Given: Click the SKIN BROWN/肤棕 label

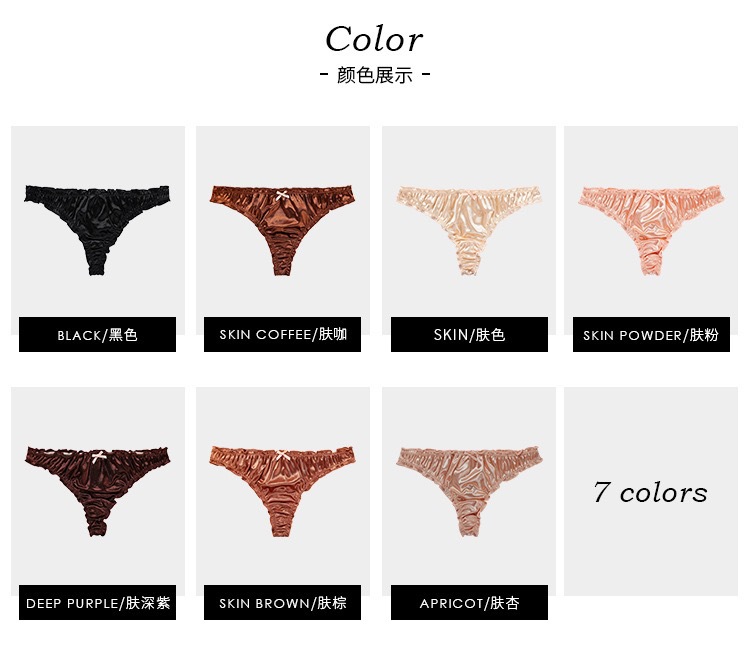Looking at the screenshot, I should 282,603.
